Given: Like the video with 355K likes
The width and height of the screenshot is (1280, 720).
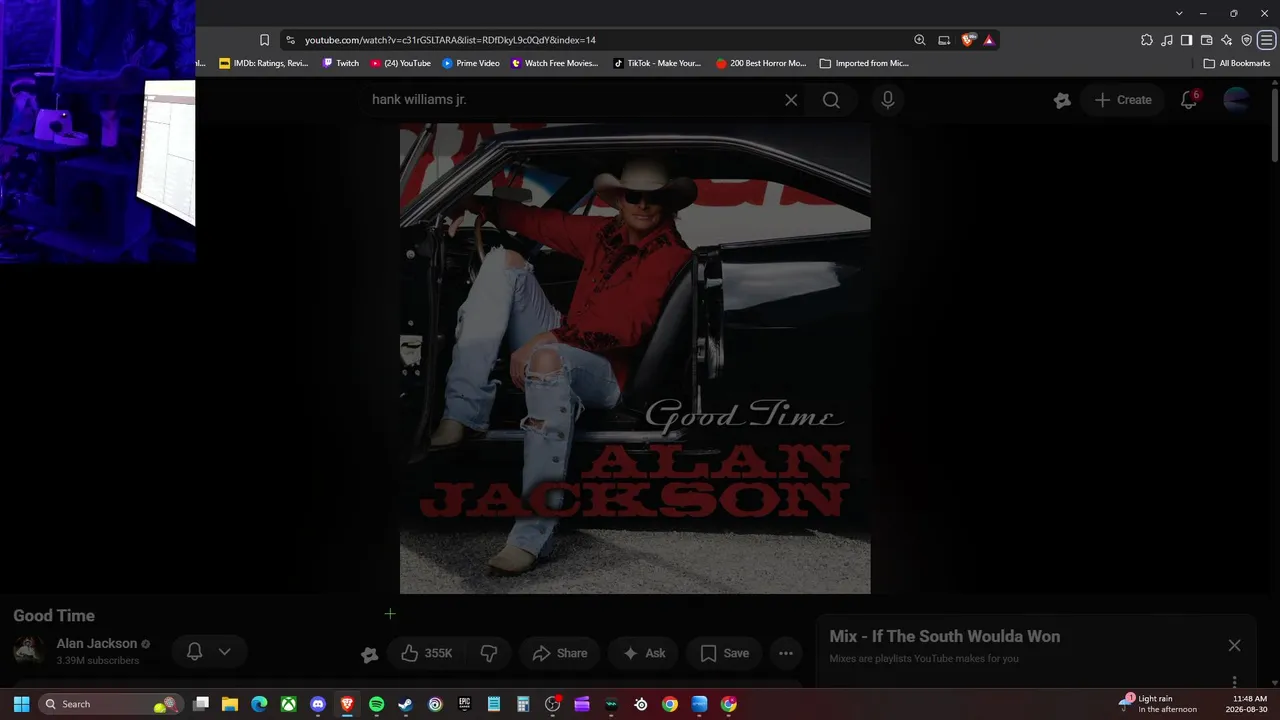Looking at the screenshot, I should [427, 653].
